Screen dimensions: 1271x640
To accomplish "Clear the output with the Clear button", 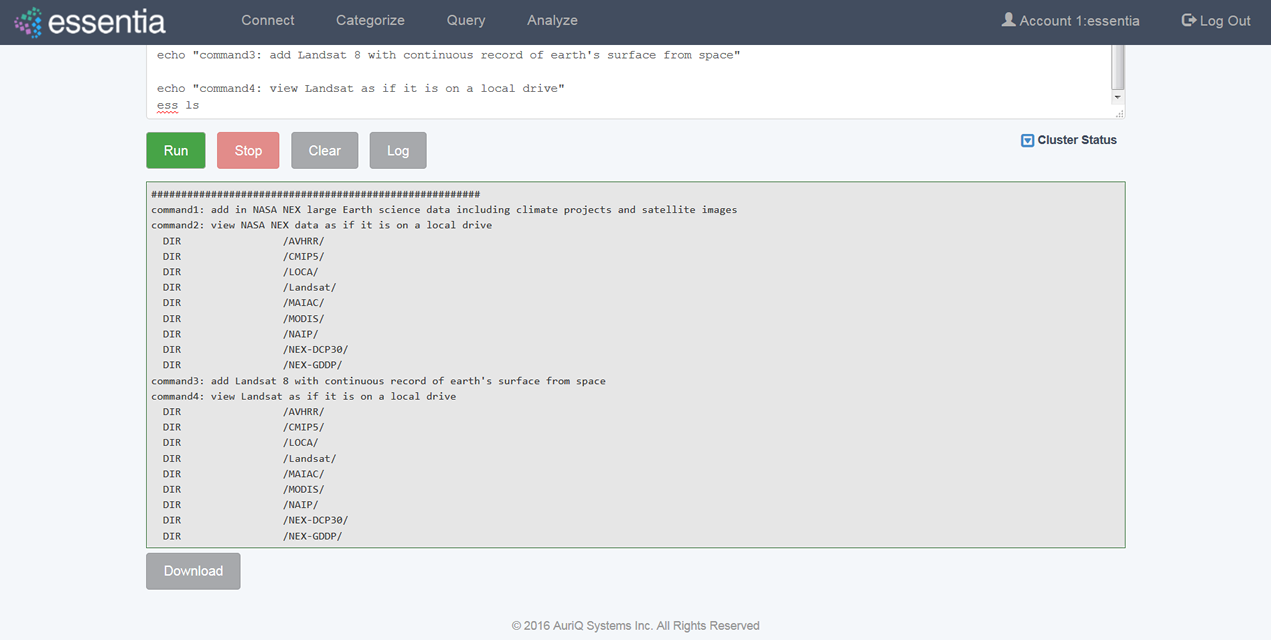I will point(324,151).
